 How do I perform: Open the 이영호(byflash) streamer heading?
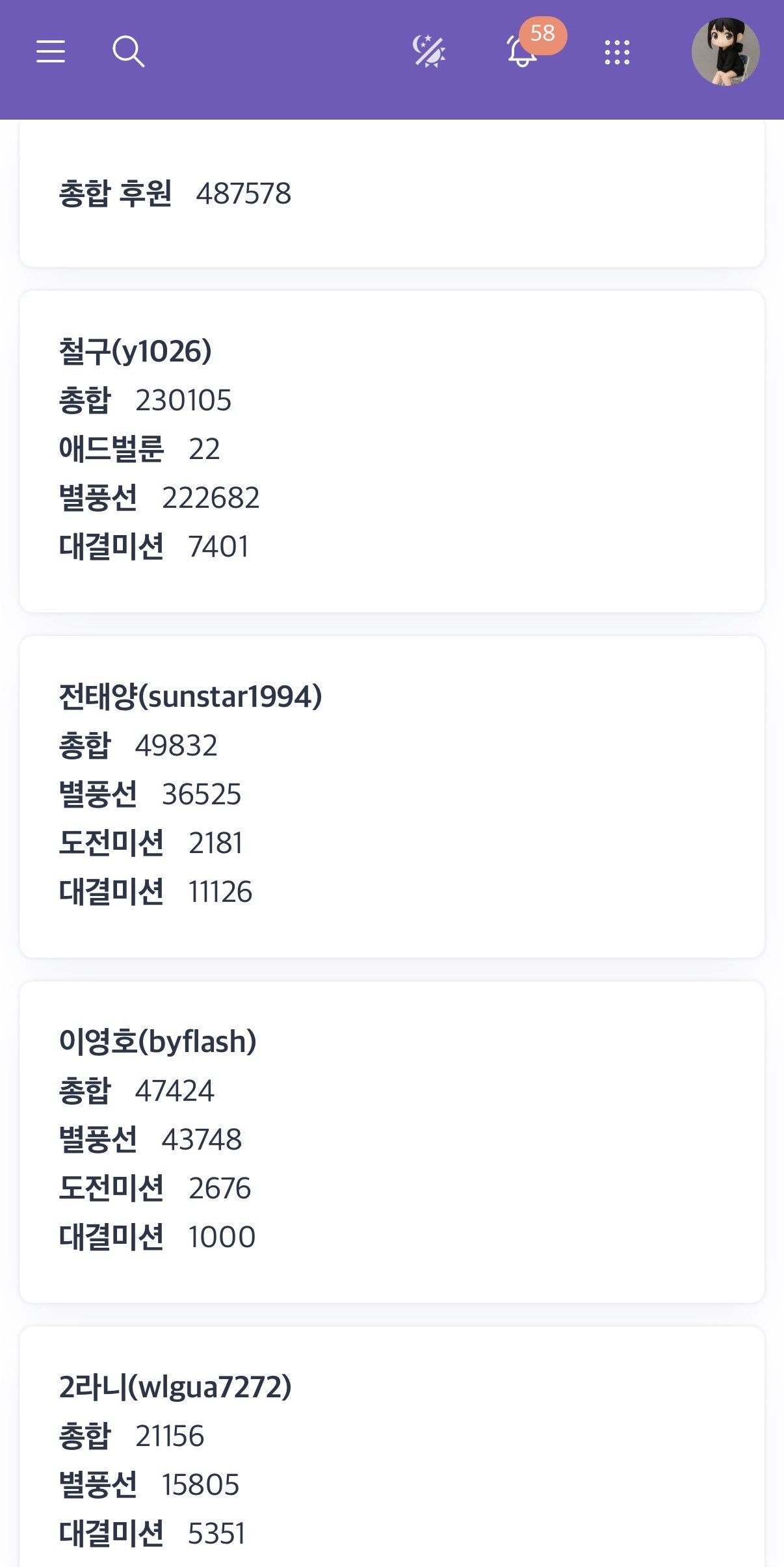[158, 1042]
